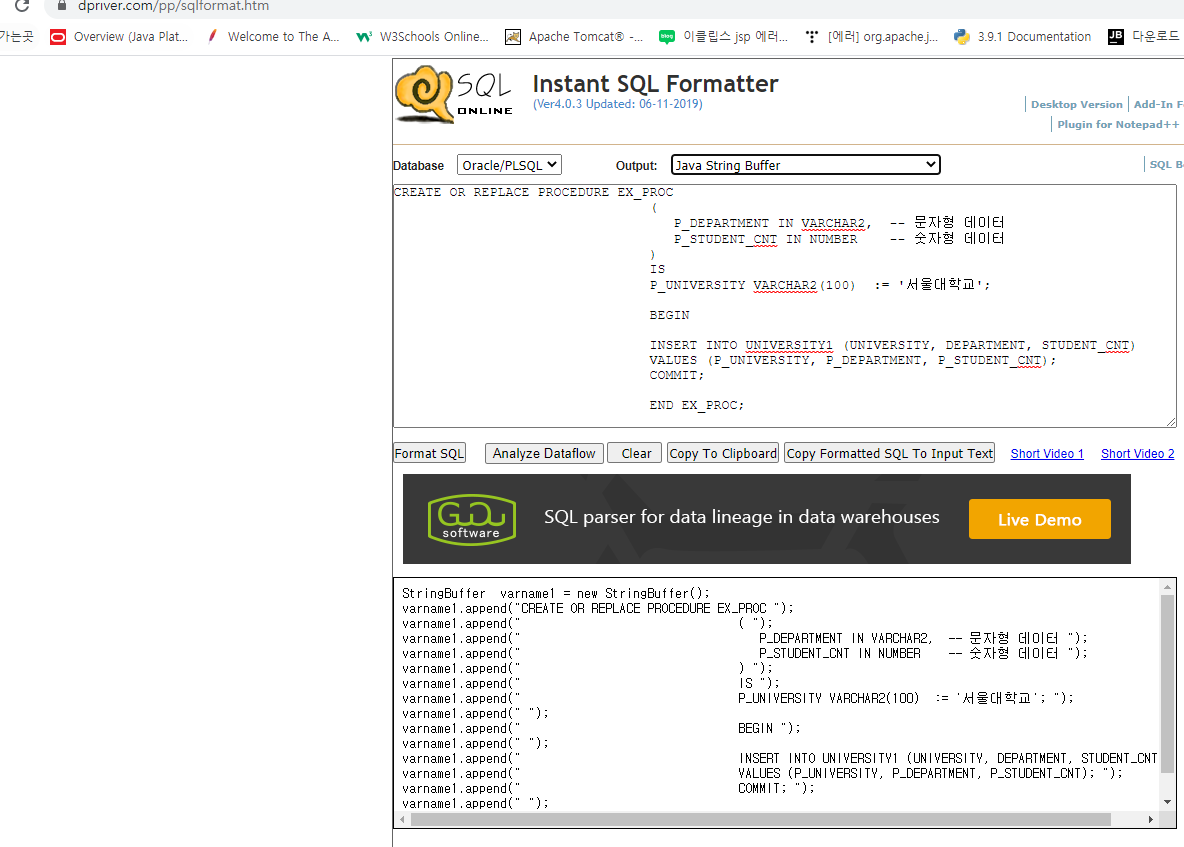Click inside the SQL input text area
Viewport: 1184px width, 847px height.
pyautogui.click(x=785, y=306)
